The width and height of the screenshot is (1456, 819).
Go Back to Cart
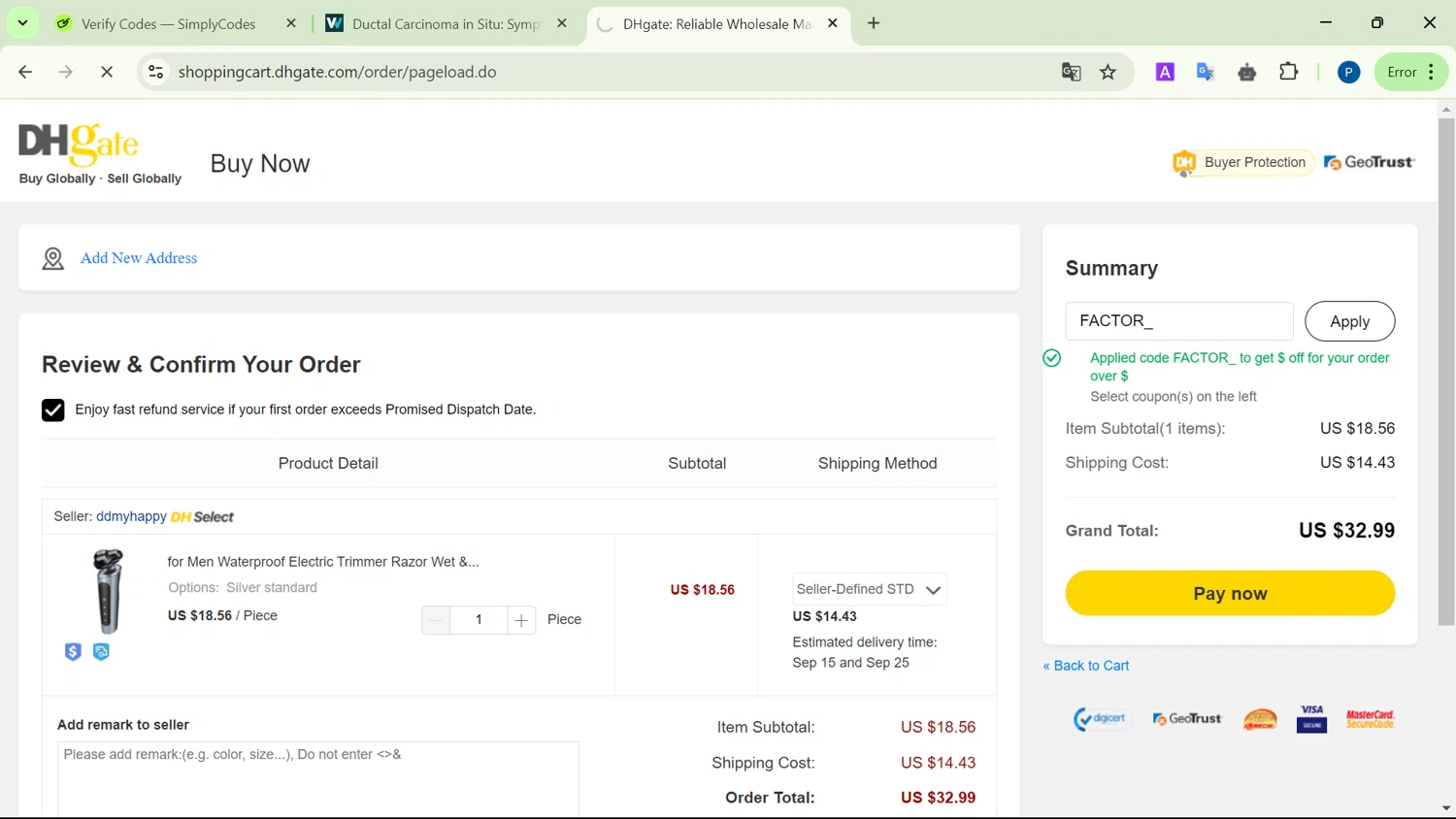[1086, 666]
